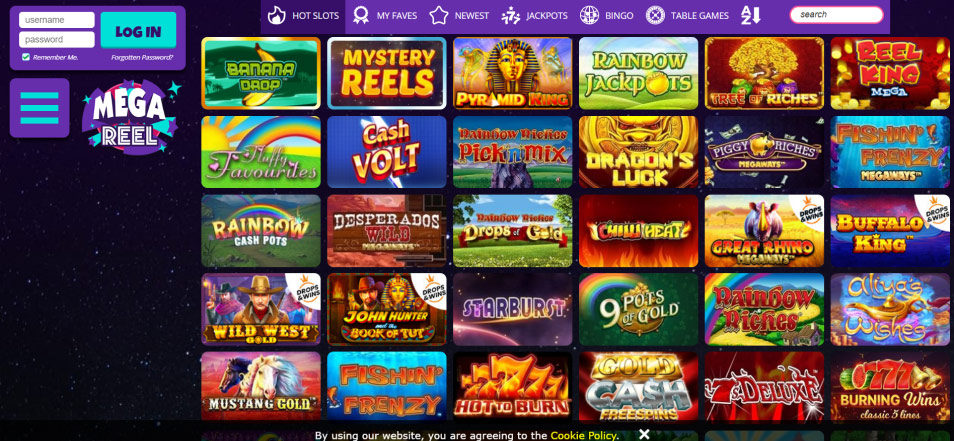Image resolution: width=954 pixels, height=441 pixels.
Task: Click the Newest star icon
Action: 439,15
